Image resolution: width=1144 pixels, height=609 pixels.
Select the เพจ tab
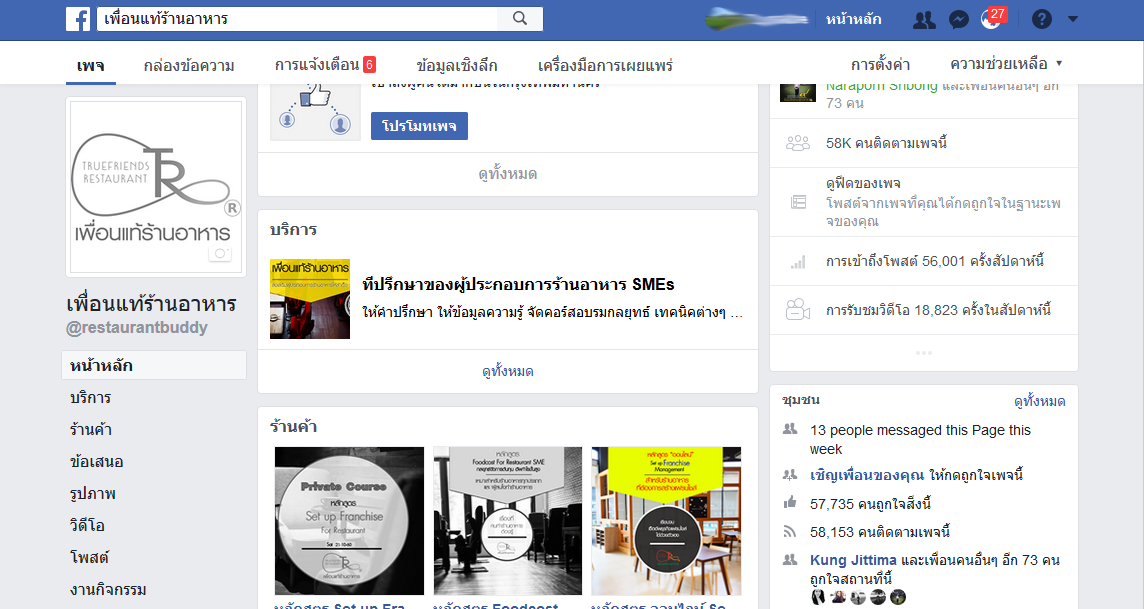point(90,66)
